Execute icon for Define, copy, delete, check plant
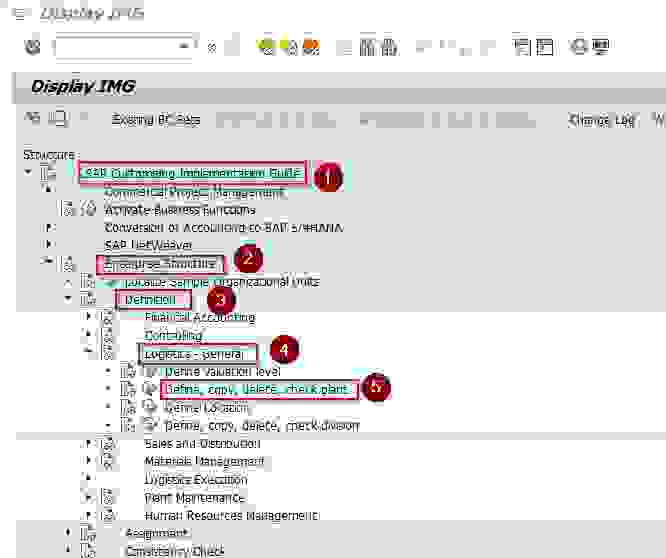Image resolution: width=666 pixels, height=558 pixels. coord(149,388)
